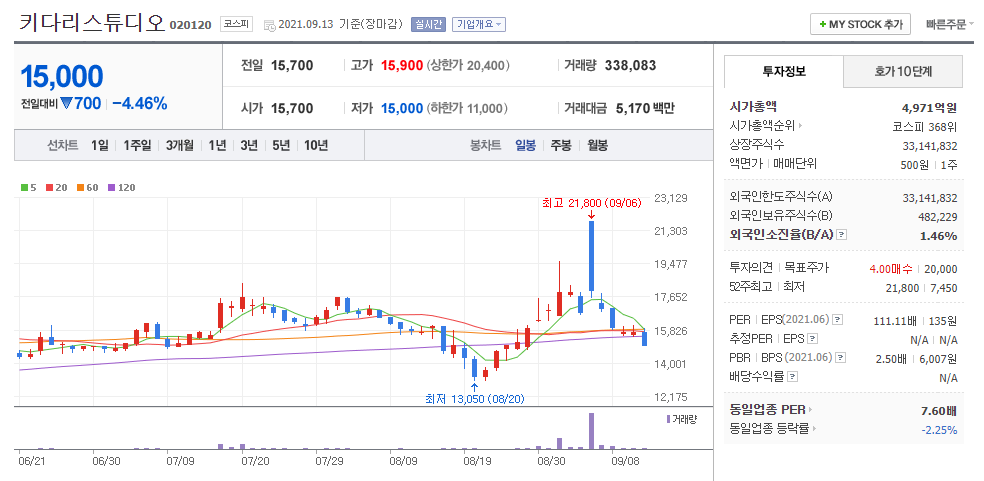The width and height of the screenshot is (984, 481).
Task: Select the 10년 line chart period
Action: (316, 146)
